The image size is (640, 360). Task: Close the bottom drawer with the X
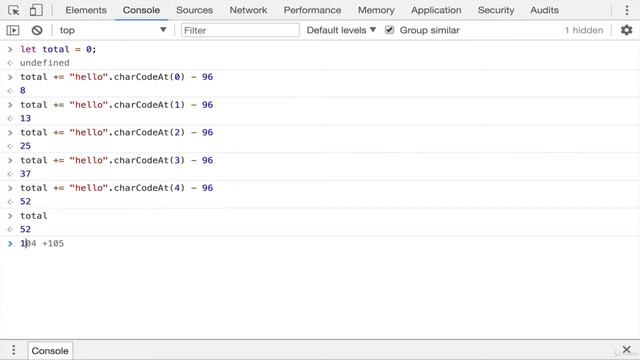[x=627, y=350]
